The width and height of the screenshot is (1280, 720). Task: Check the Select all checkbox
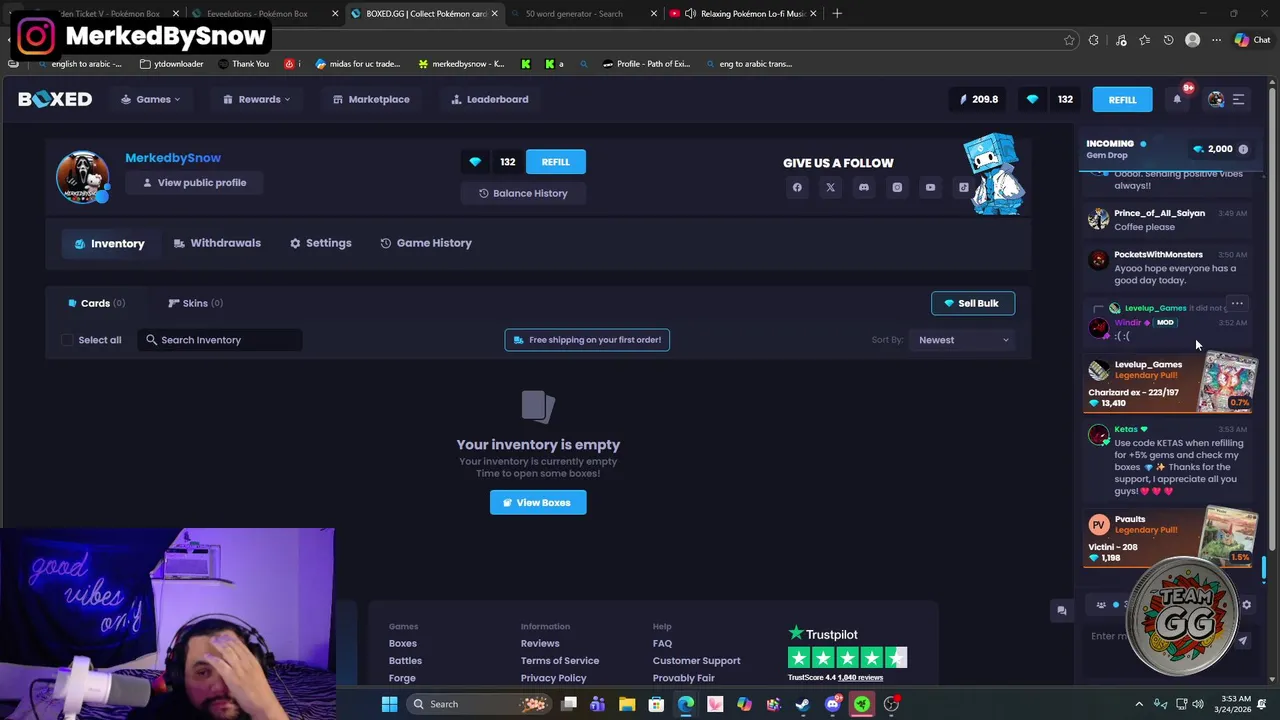click(x=68, y=340)
